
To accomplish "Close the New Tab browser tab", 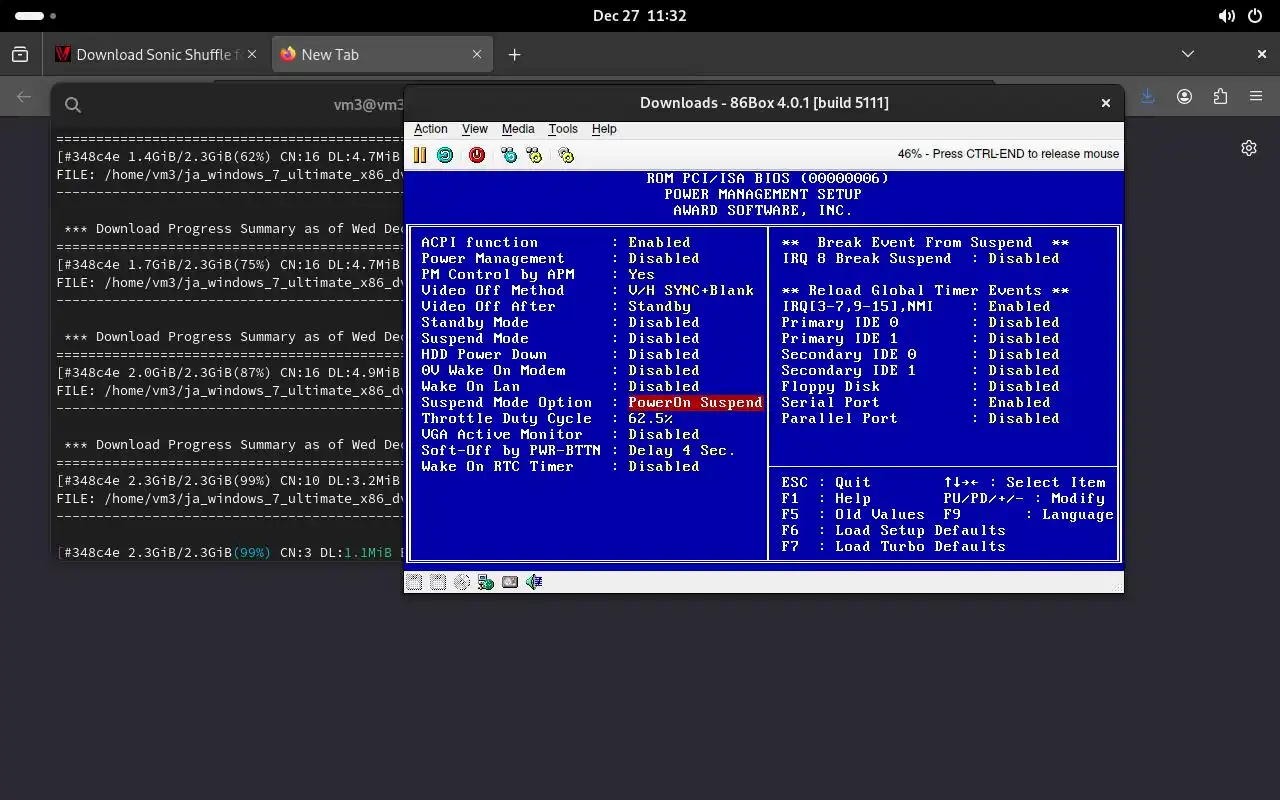I will tap(478, 55).
